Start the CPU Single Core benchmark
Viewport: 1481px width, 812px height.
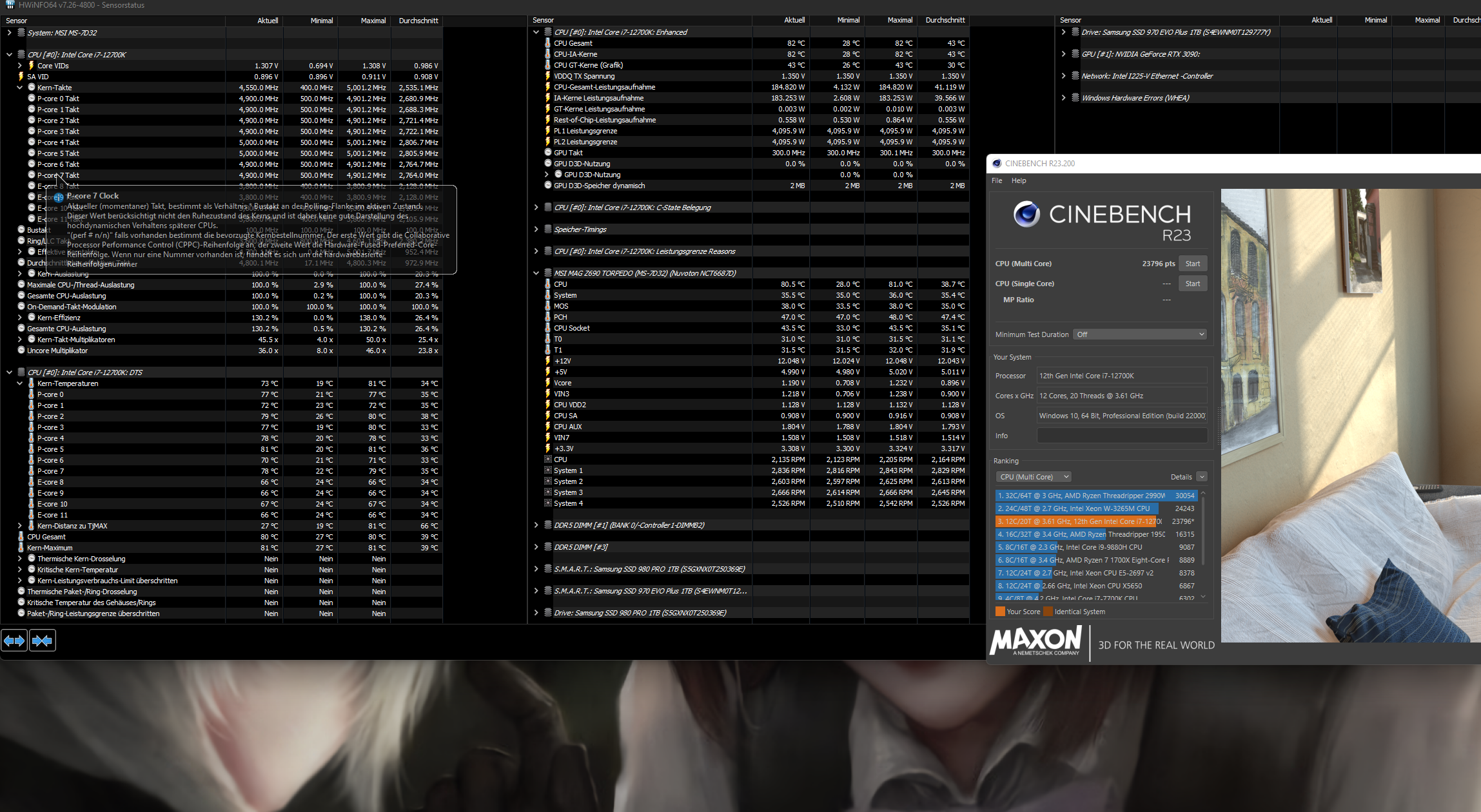tap(1192, 284)
